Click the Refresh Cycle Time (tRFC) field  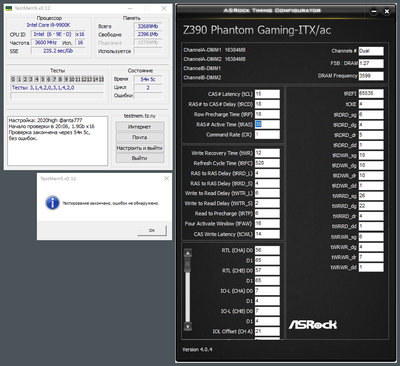point(267,163)
